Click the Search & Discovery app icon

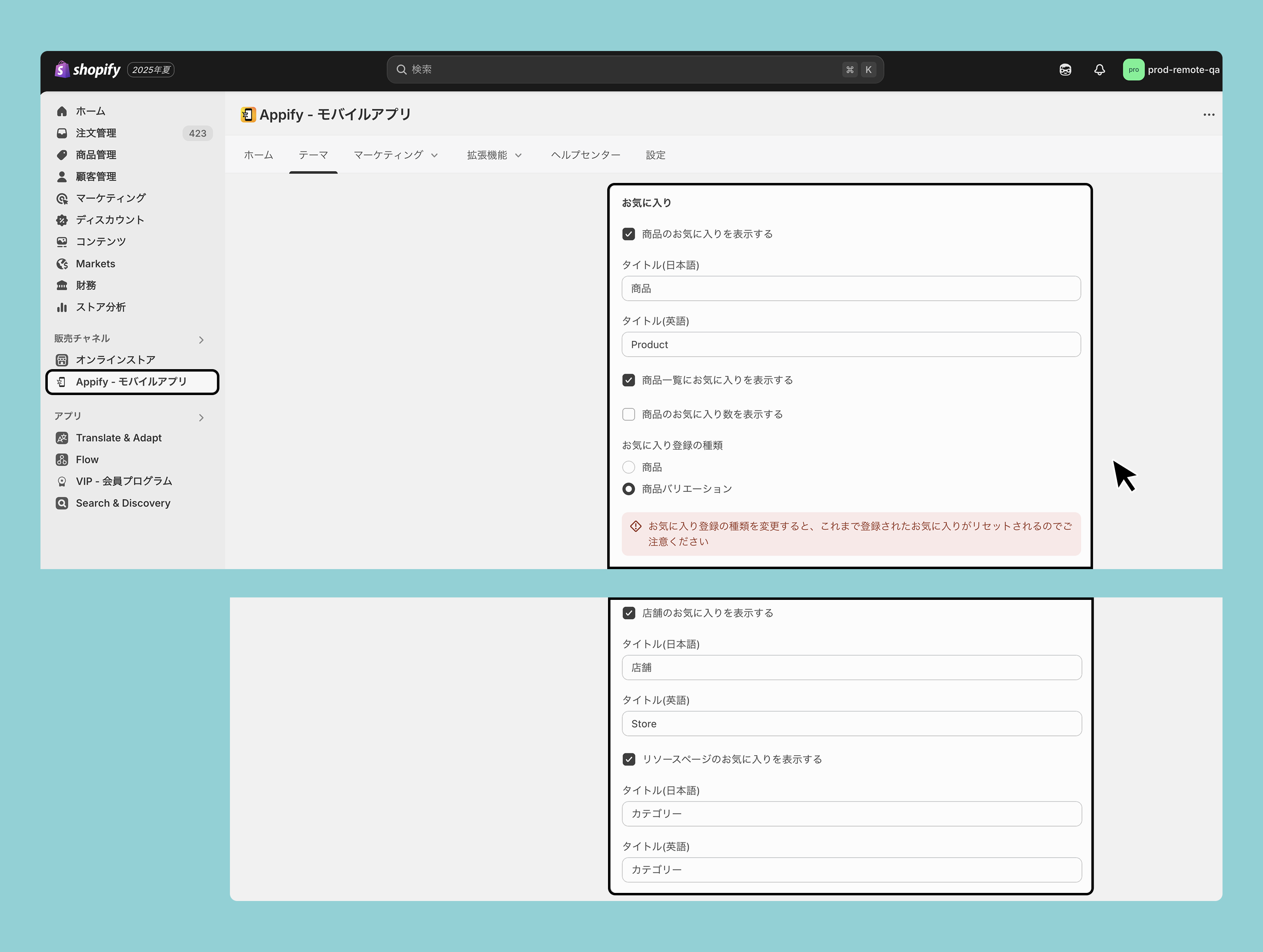tap(62, 503)
